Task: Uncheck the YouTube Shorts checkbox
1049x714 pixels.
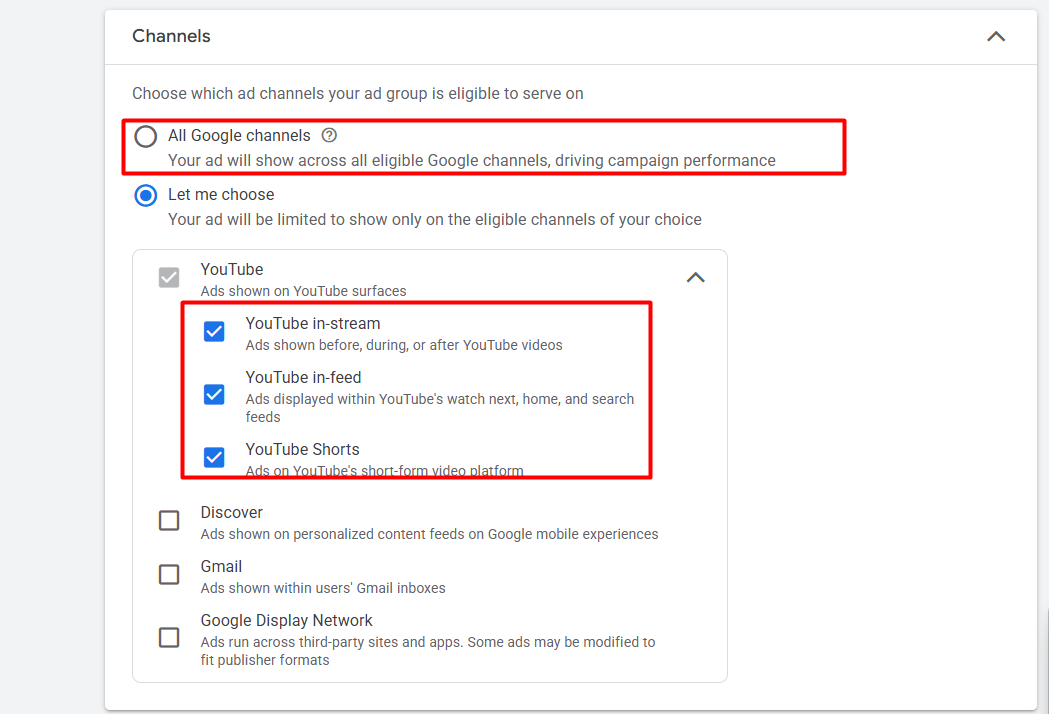Action: [214, 458]
